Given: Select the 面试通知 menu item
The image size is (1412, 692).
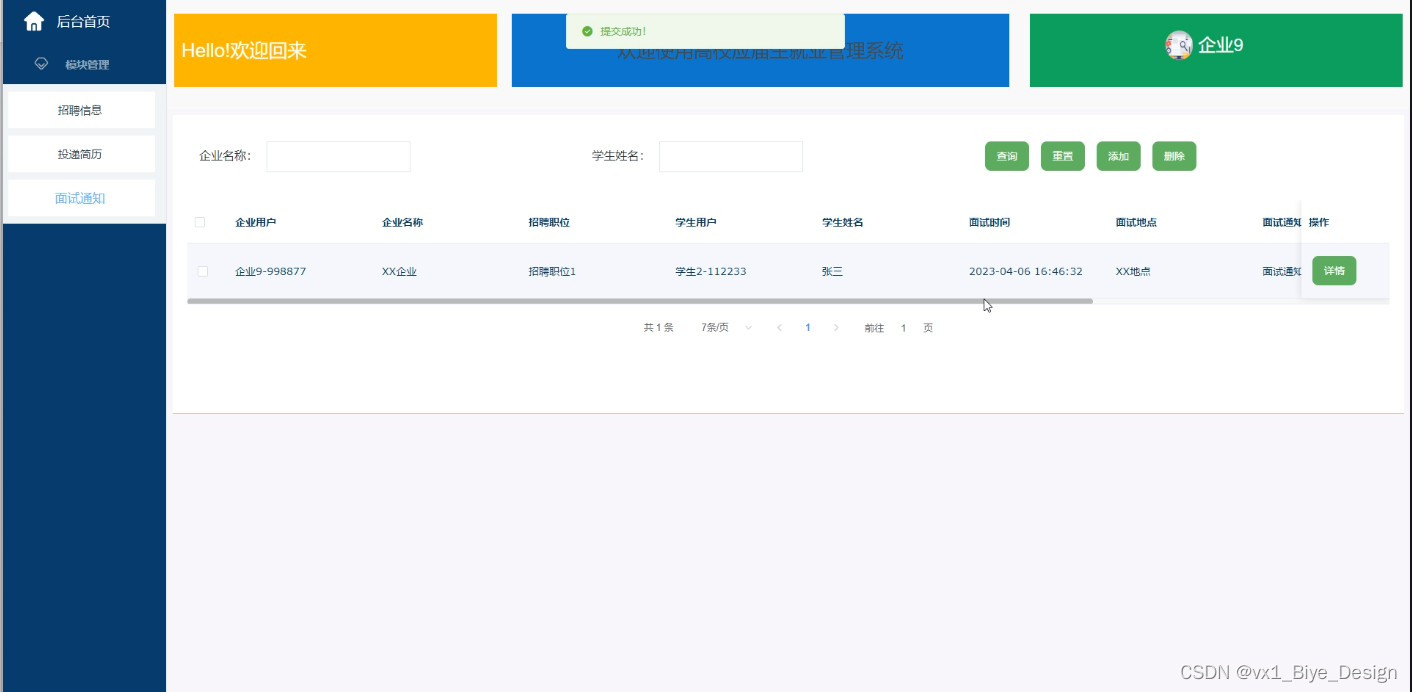Looking at the screenshot, I should [x=81, y=198].
